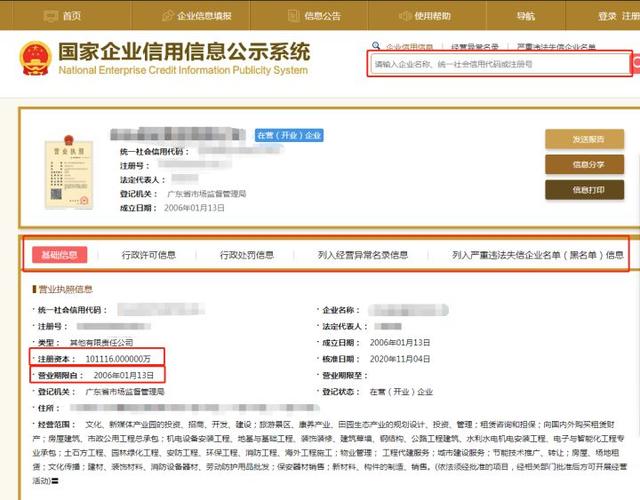Viewport: 640px width, 500px height.
Task: Click the 登录 login link
Action: pyautogui.click(x=607, y=16)
